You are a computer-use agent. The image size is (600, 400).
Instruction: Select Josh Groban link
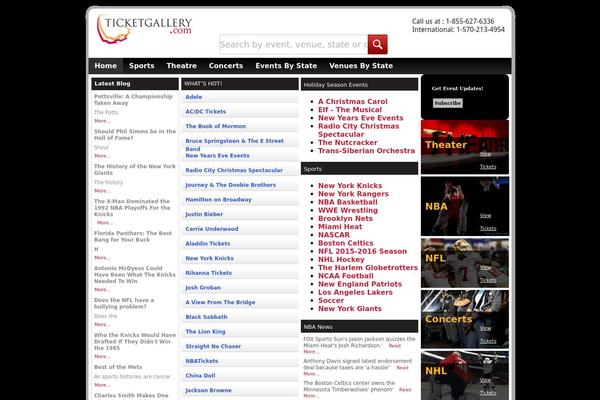click(203, 287)
